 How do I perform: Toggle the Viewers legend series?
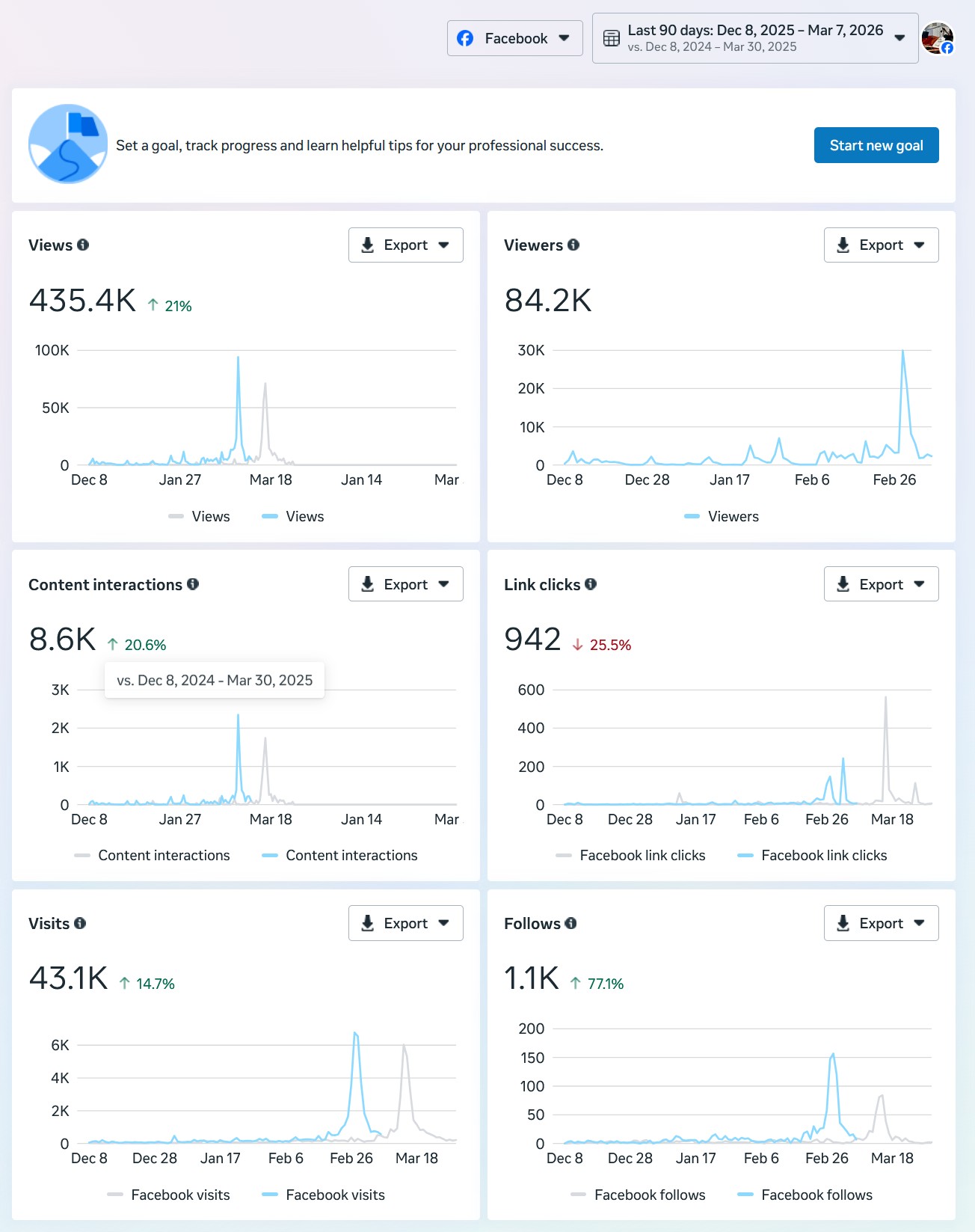coord(722,516)
